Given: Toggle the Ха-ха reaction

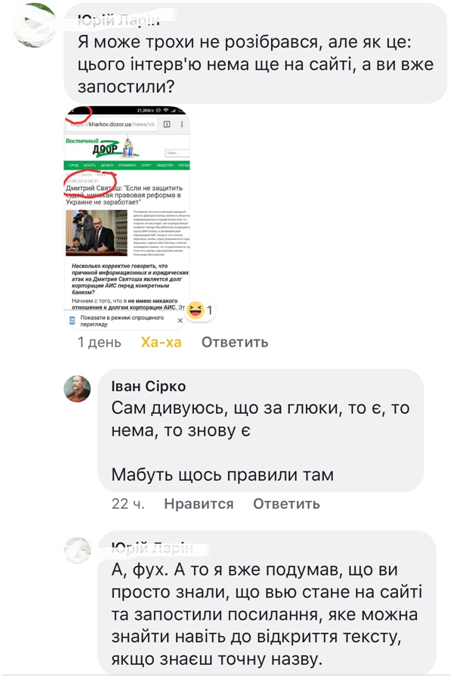Looking at the screenshot, I should tap(161, 342).
